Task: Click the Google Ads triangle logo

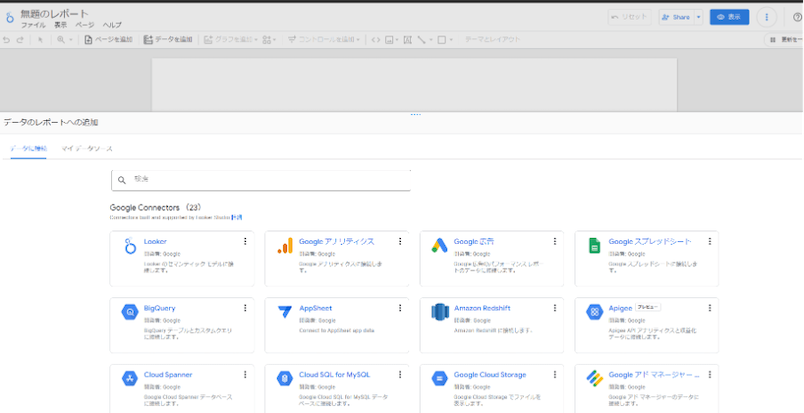Action: coord(439,246)
